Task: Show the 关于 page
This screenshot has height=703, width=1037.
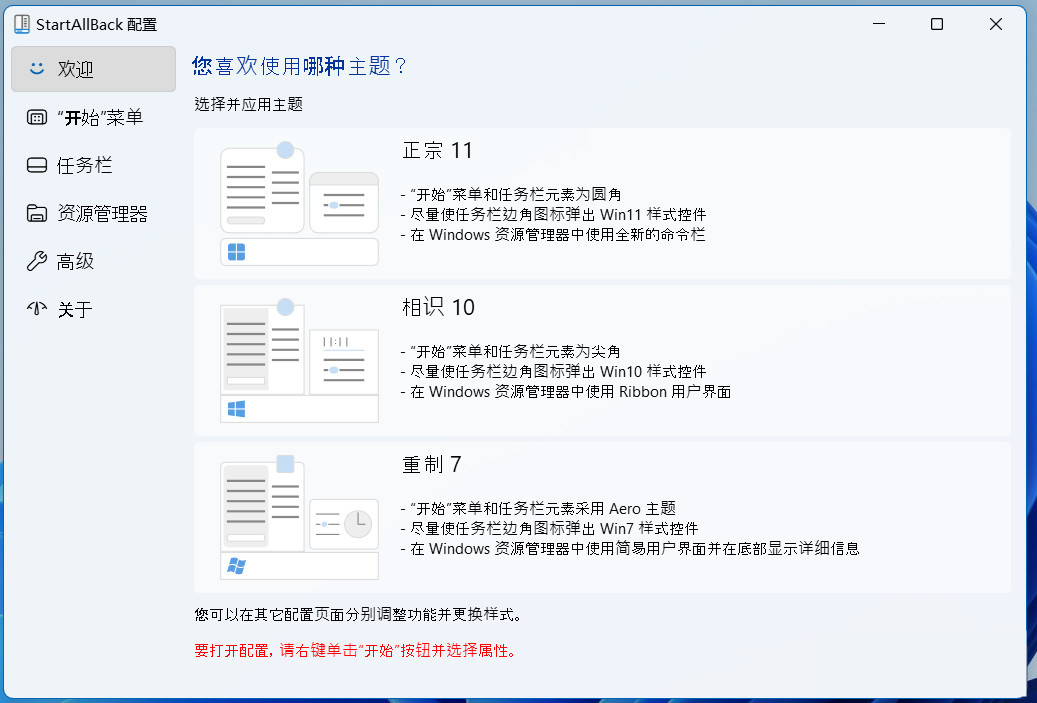Action: [93, 309]
